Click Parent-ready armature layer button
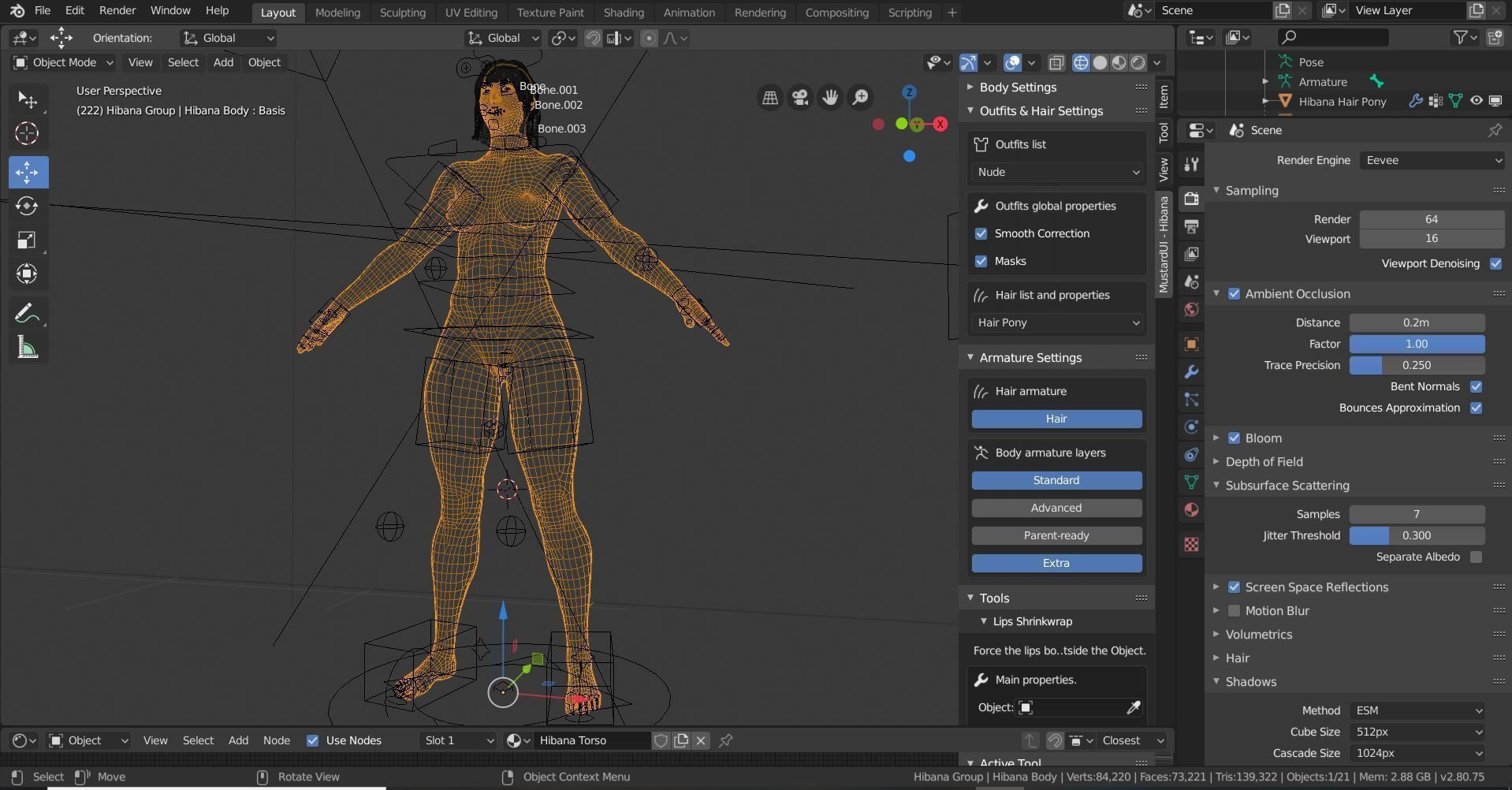 (x=1056, y=535)
